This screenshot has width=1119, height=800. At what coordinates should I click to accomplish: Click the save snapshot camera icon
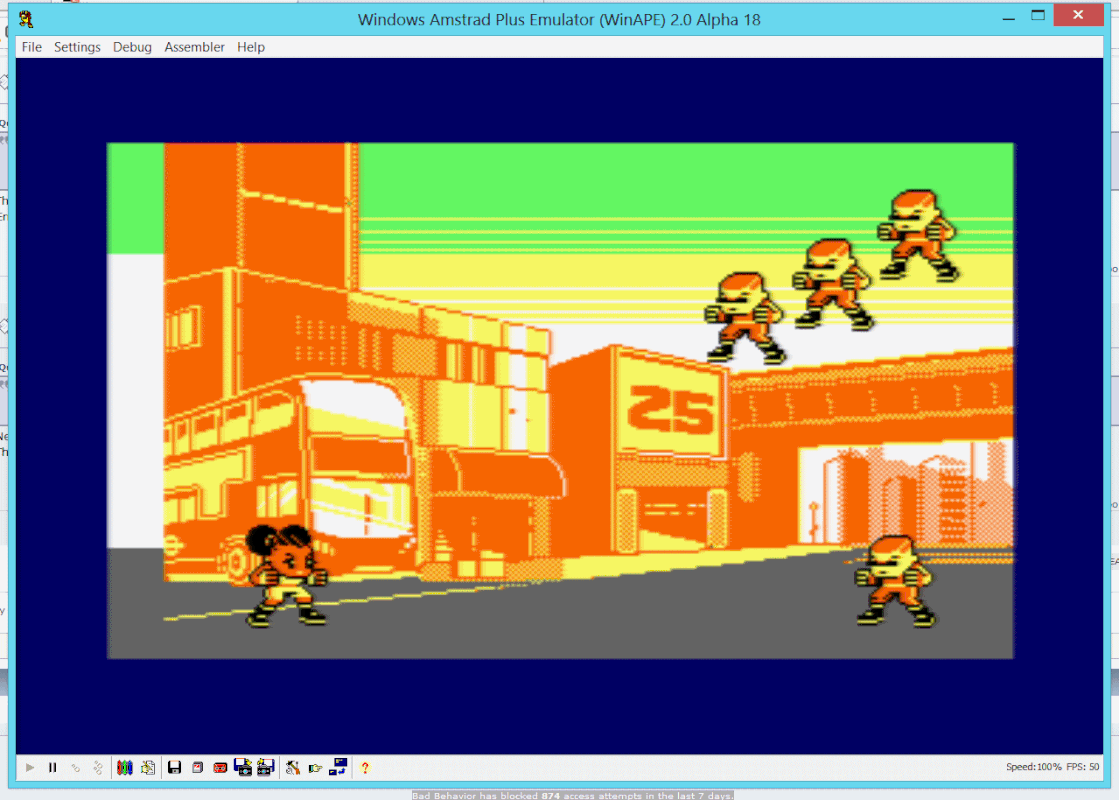click(265, 768)
